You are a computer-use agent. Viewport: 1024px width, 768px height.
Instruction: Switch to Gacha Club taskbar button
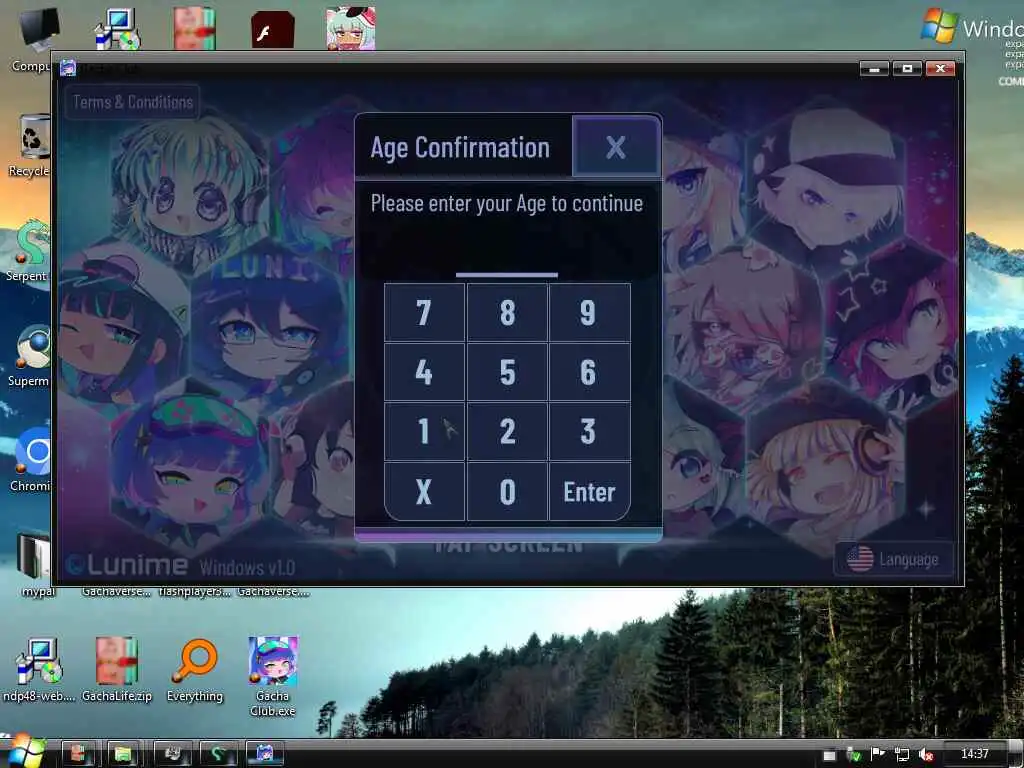[264, 754]
